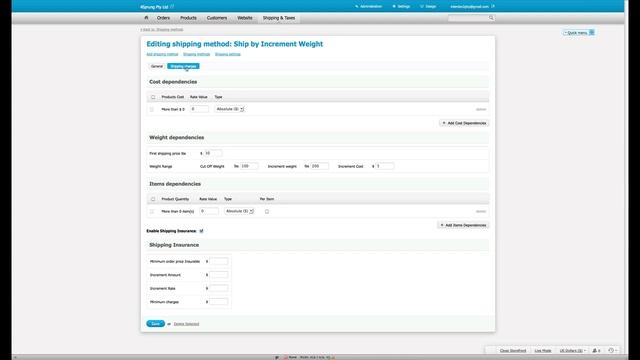The width and height of the screenshot is (640, 360).
Task: Open the Products menu
Action: click(188, 18)
